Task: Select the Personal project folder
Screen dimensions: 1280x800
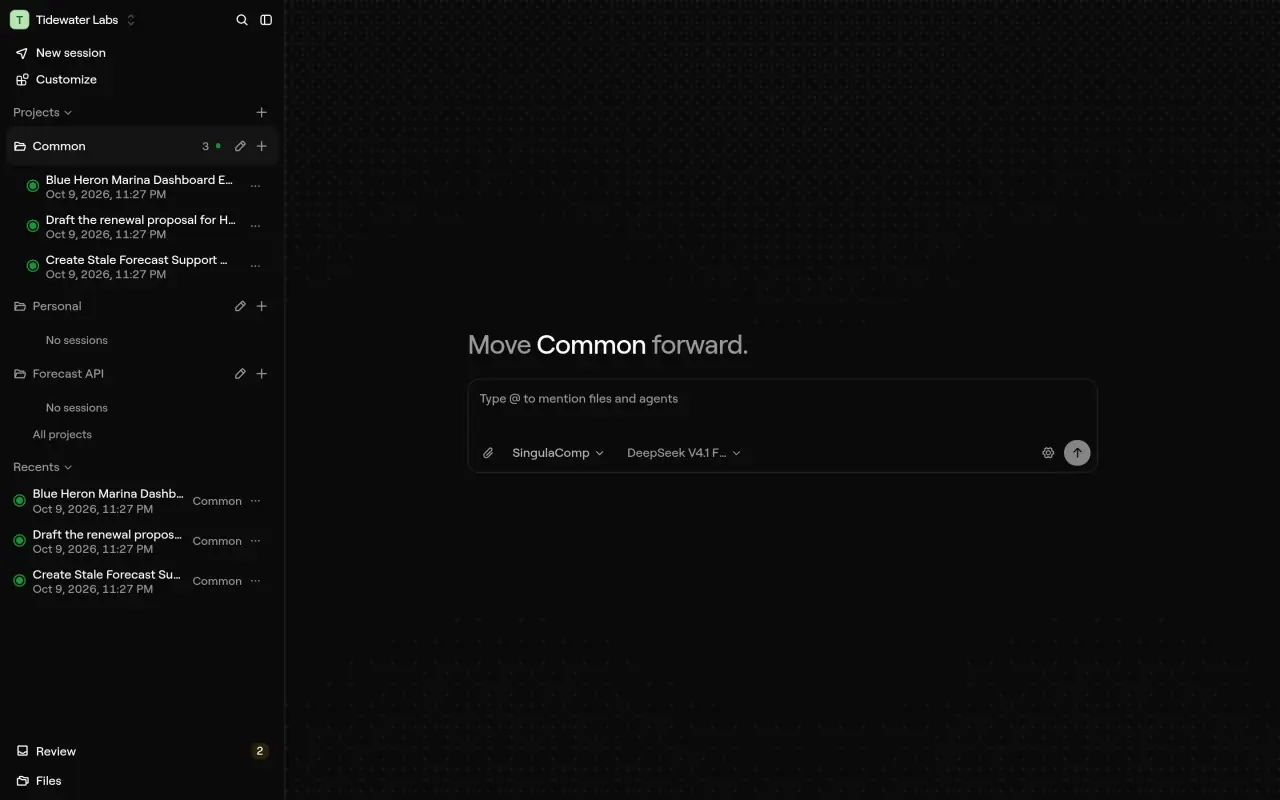Action: [57, 306]
